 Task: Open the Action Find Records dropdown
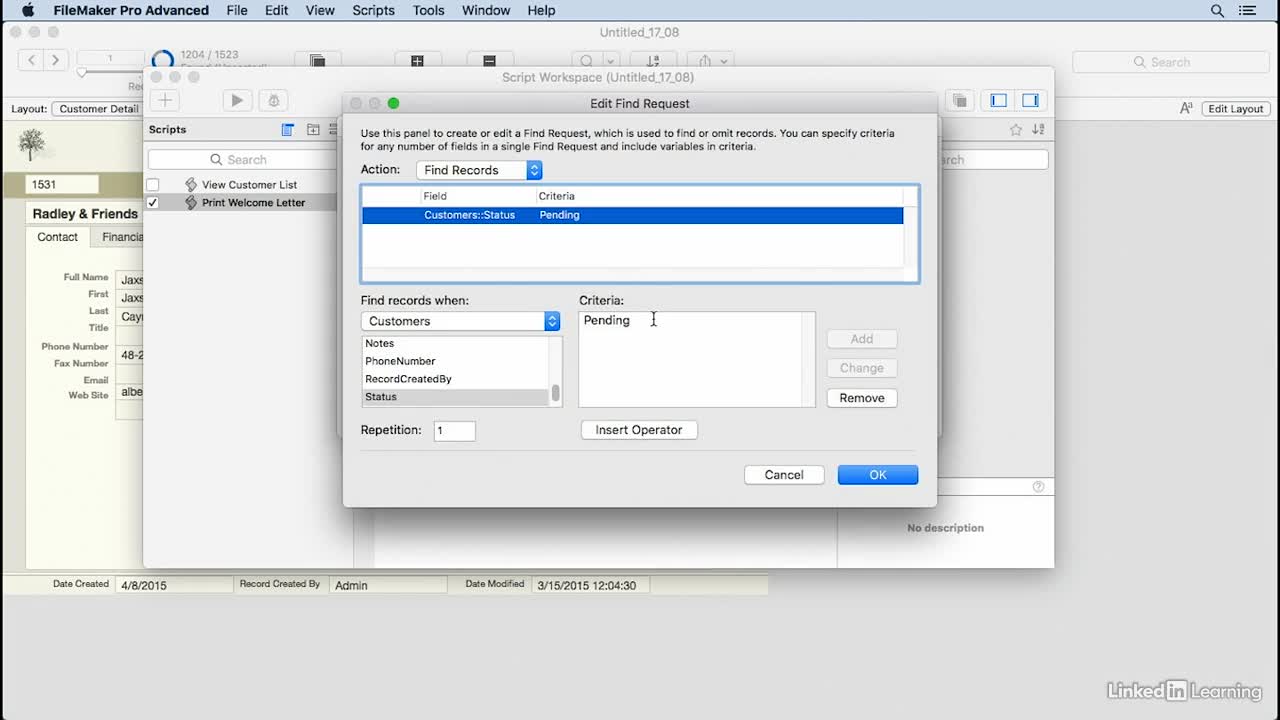[479, 170]
